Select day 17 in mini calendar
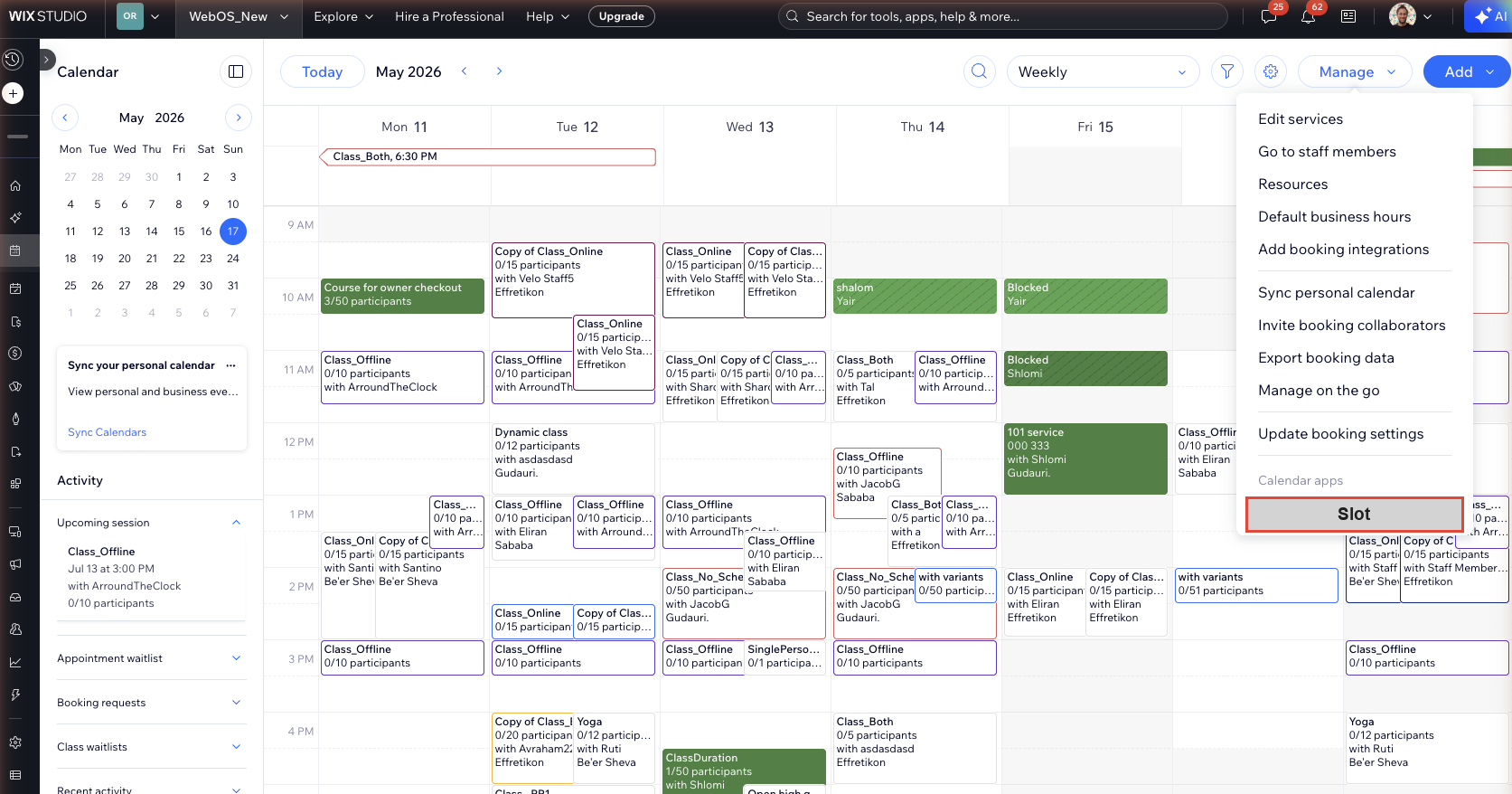The image size is (1512, 794). (x=233, y=231)
